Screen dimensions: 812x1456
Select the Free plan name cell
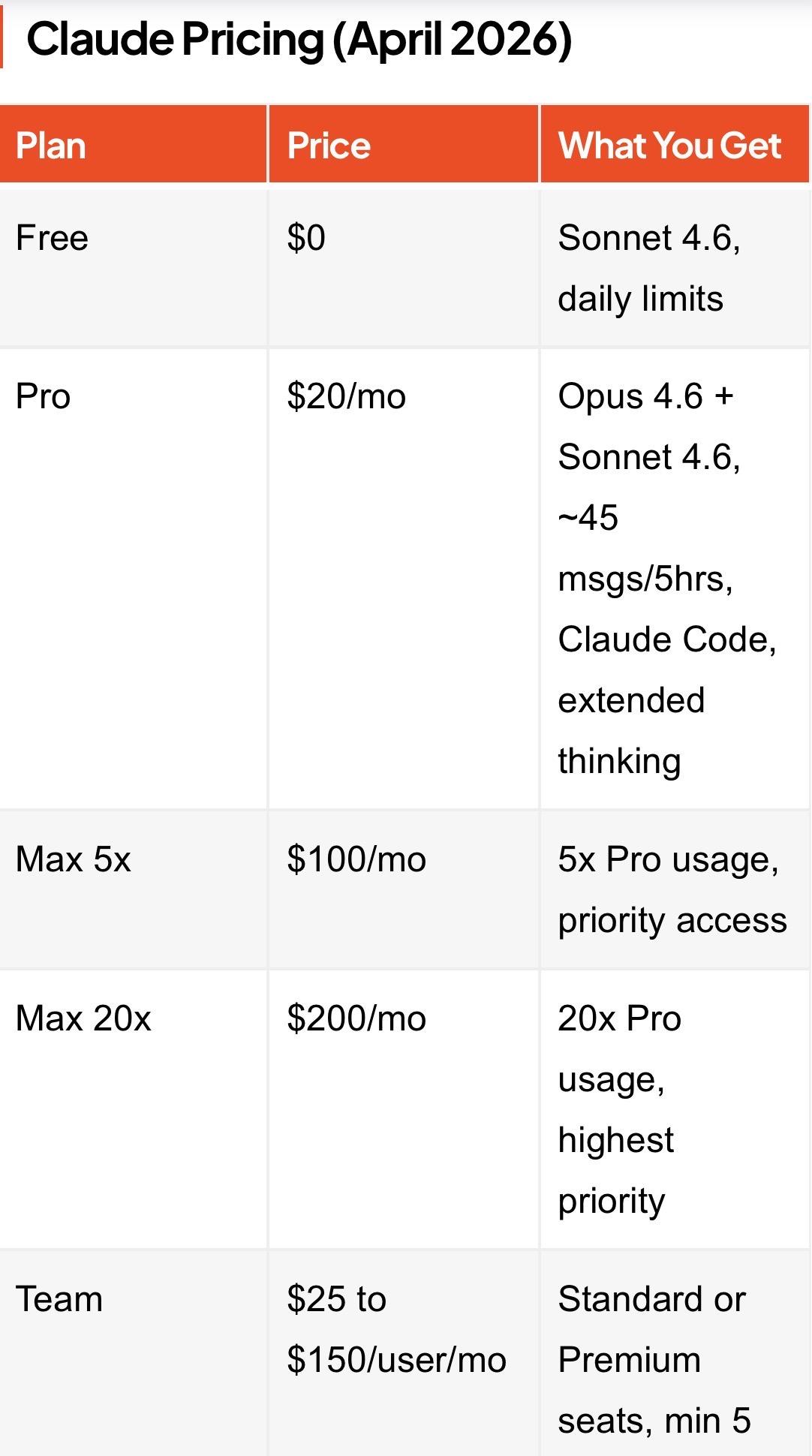point(52,238)
